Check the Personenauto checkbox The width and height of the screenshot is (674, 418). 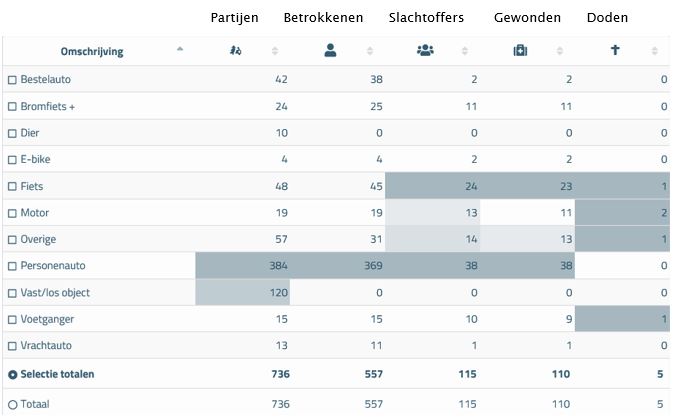(12, 267)
